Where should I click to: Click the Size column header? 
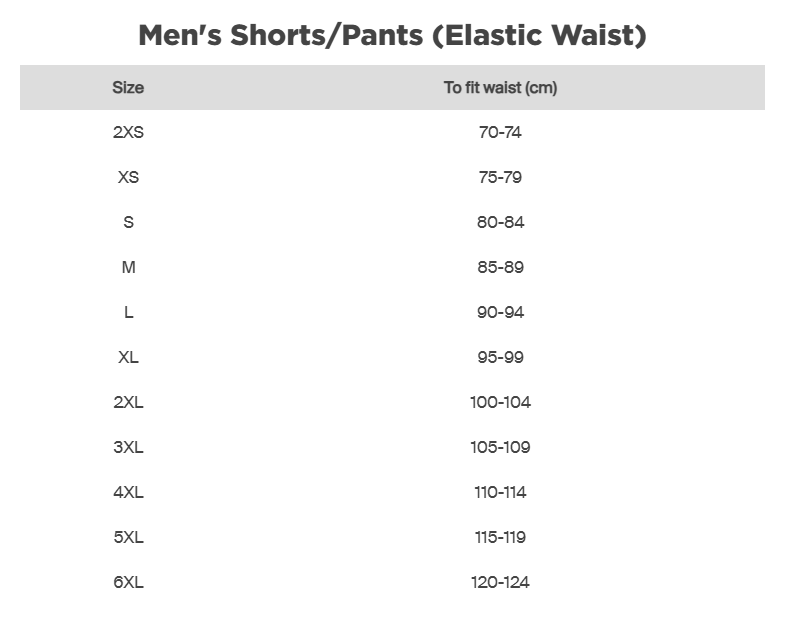128,88
